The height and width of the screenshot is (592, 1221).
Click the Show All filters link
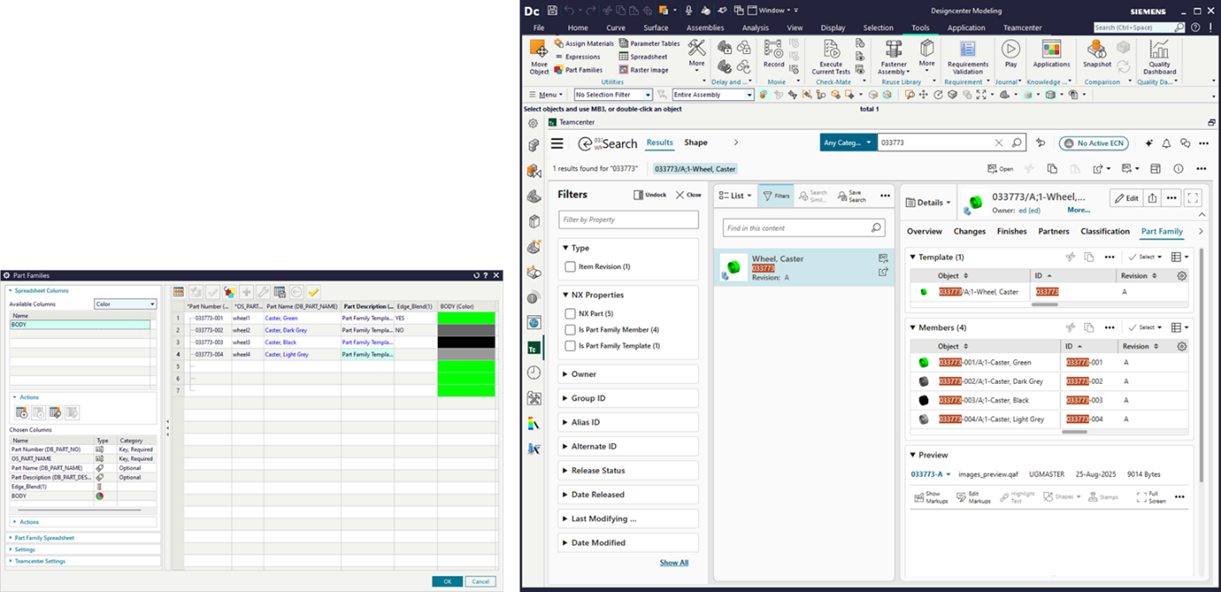coord(674,562)
